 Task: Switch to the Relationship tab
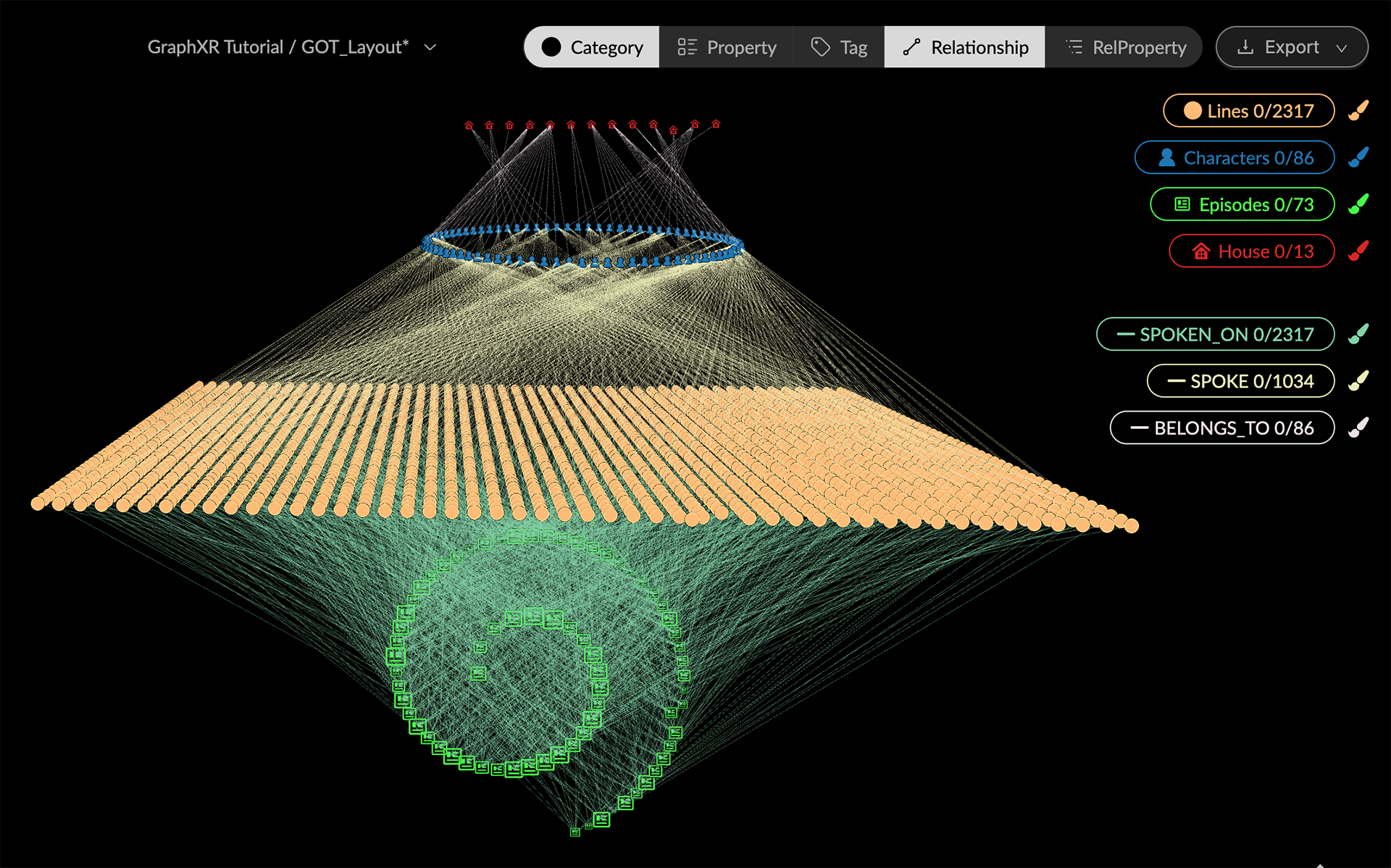point(964,46)
